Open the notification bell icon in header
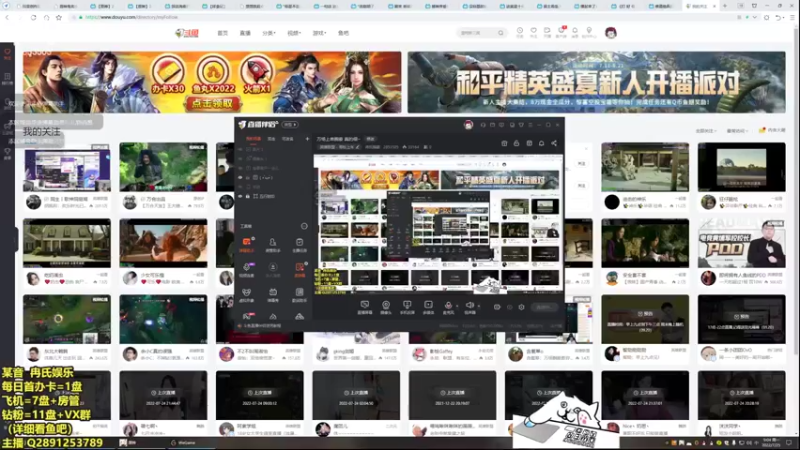Image resolution: width=800 pixels, height=450 pixels. click(574, 32)
